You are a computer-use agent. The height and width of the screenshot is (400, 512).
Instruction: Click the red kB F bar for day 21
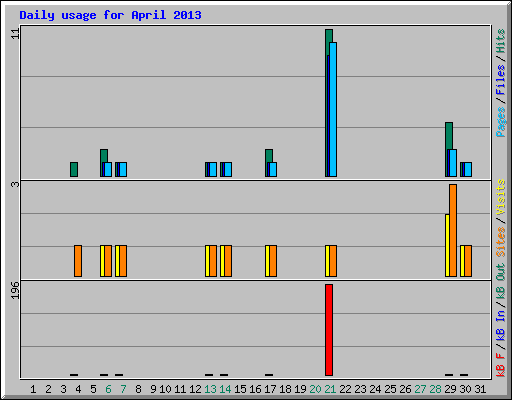[329, 330]
